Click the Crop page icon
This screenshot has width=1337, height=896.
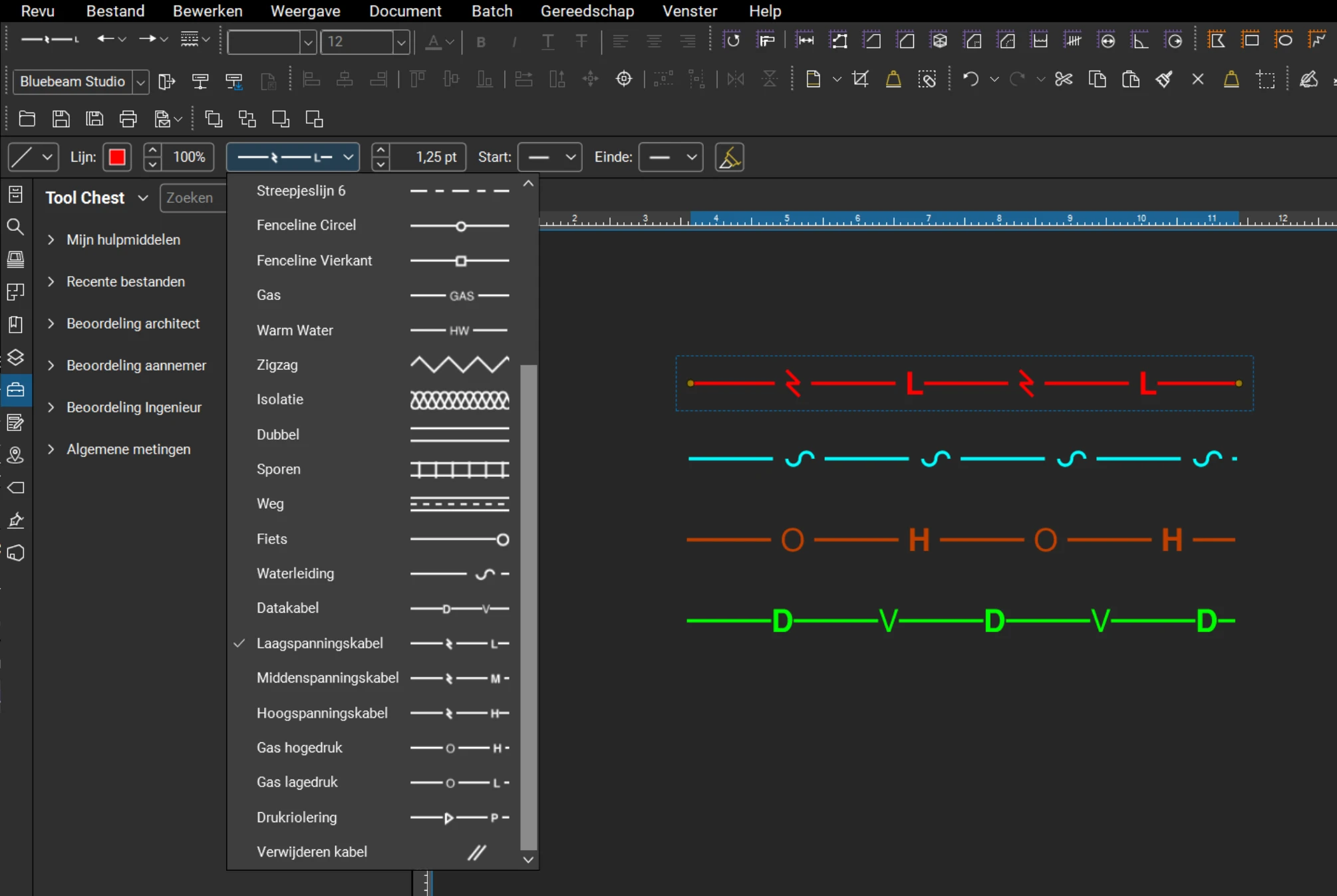[x=860, y=79]
